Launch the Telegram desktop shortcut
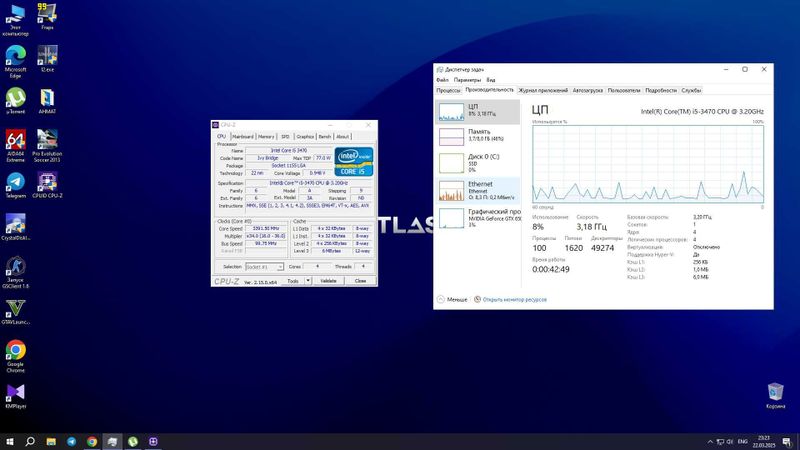Image resolution: width=800 pixels, height=450 pixels. pos(15,185)
